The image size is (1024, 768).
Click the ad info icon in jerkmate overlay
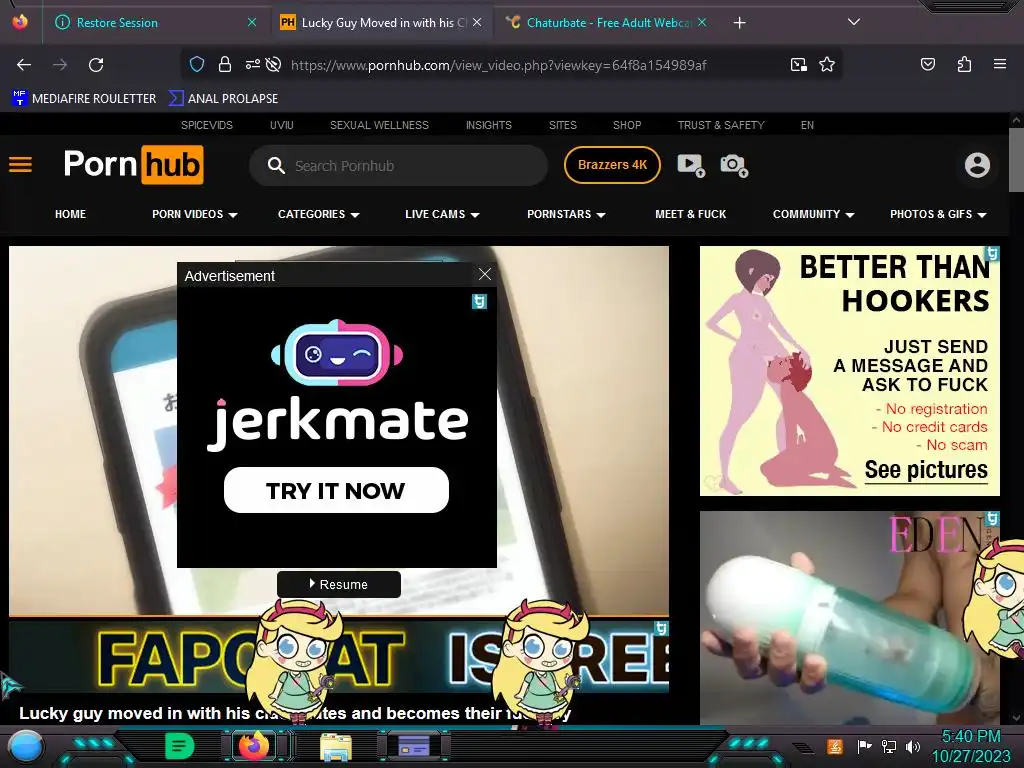[479, 301]
